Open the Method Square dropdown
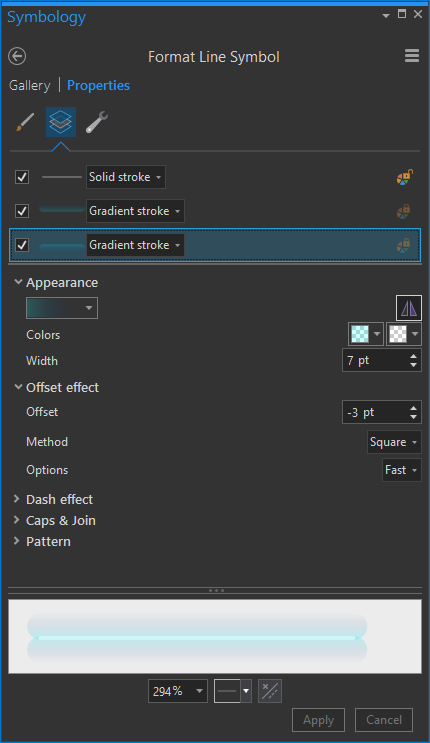Screen dimensions: 430x743 point(394,442)
